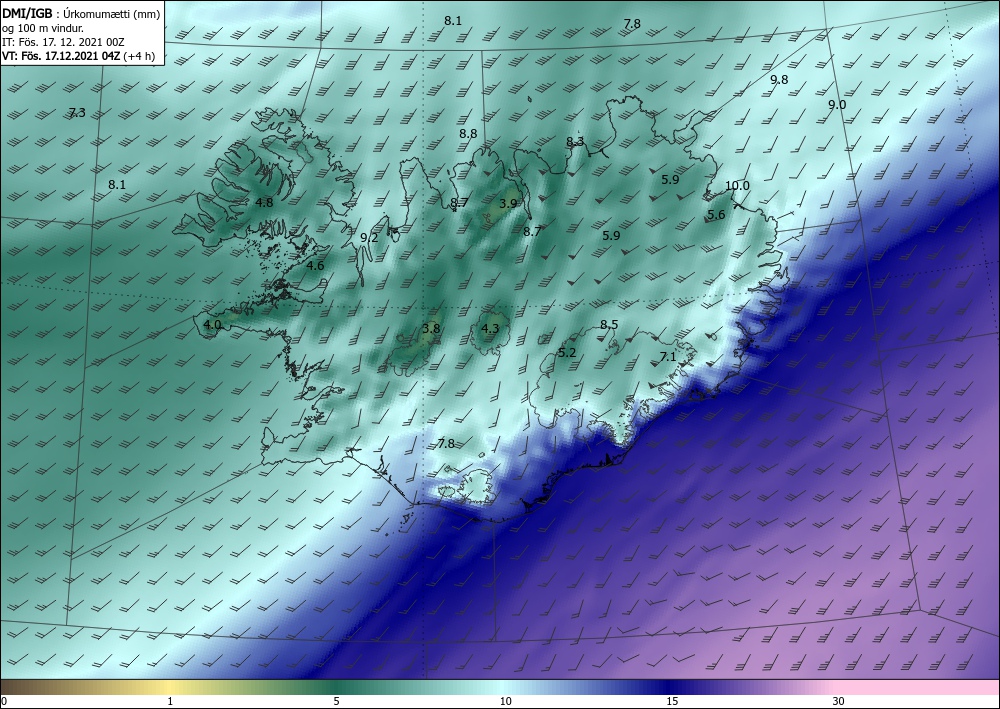Screen dimensions: 1000x709
Task: Click the 9.2 value label
Action: 369,238
